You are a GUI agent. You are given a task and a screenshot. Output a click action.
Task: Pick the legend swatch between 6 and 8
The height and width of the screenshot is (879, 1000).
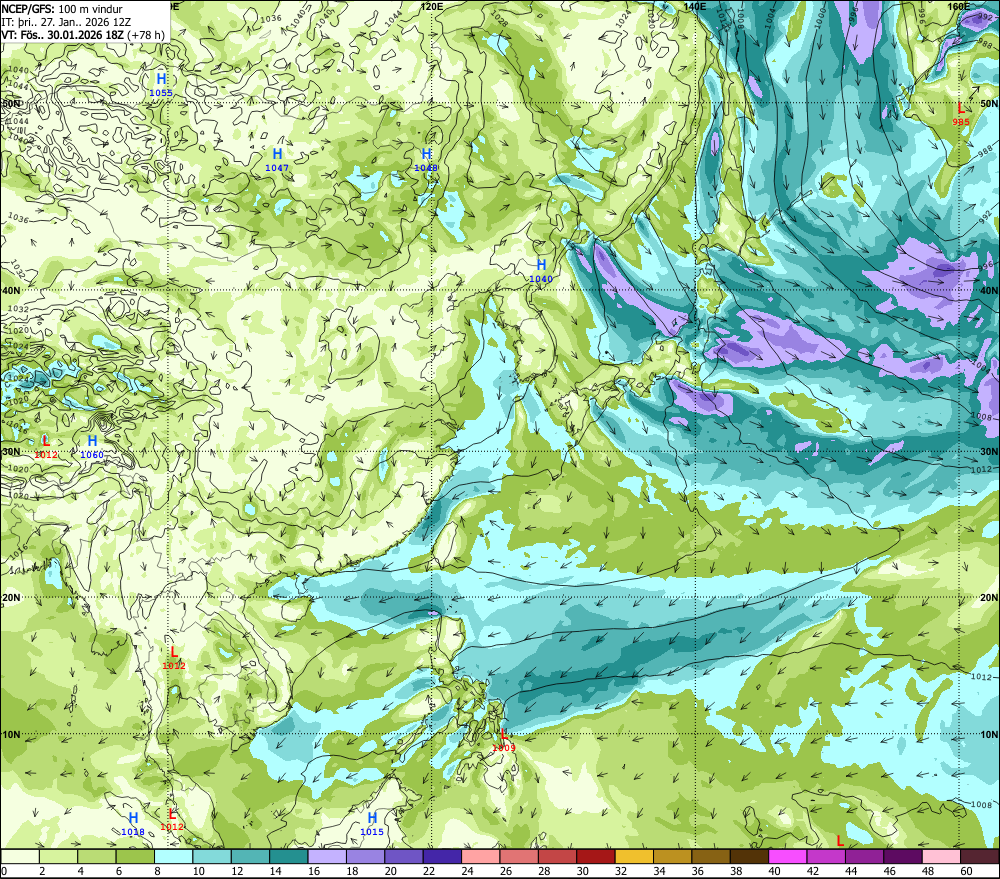click(135, 856)
